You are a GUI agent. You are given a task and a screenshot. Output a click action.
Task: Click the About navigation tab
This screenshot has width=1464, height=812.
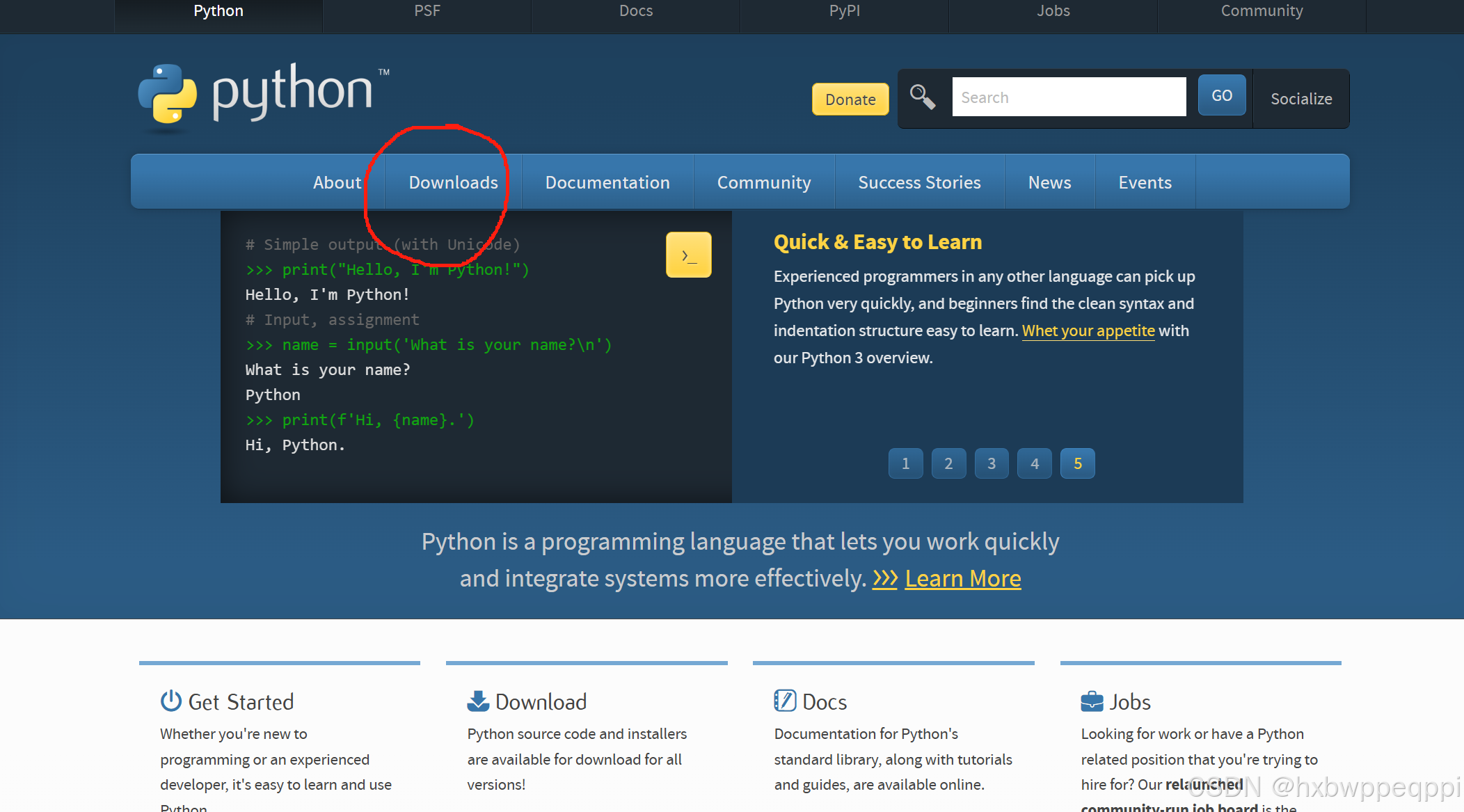pos(336,181)
